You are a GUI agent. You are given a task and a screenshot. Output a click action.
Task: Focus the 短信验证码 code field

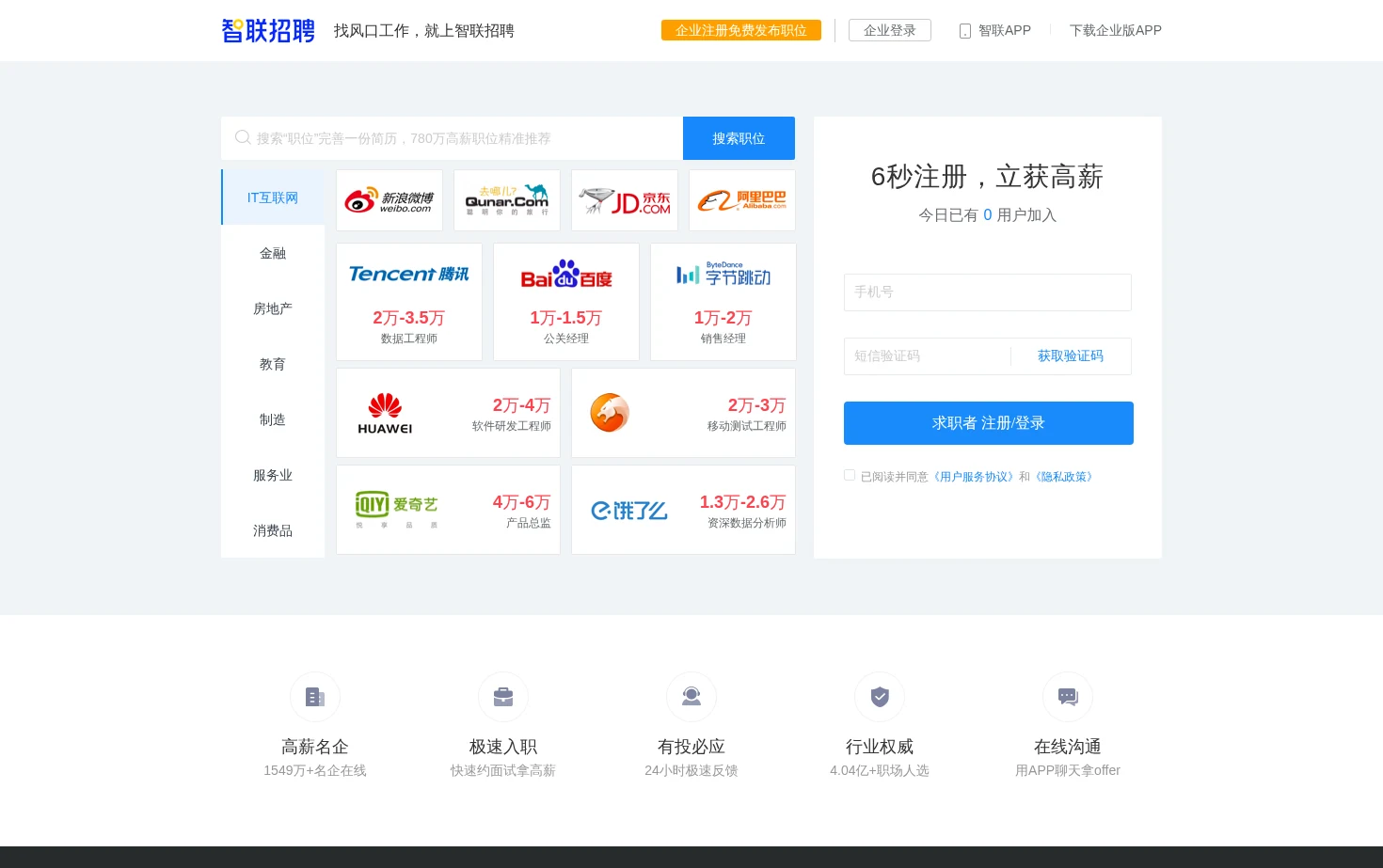pyautogui.click(x=927, y=356)
